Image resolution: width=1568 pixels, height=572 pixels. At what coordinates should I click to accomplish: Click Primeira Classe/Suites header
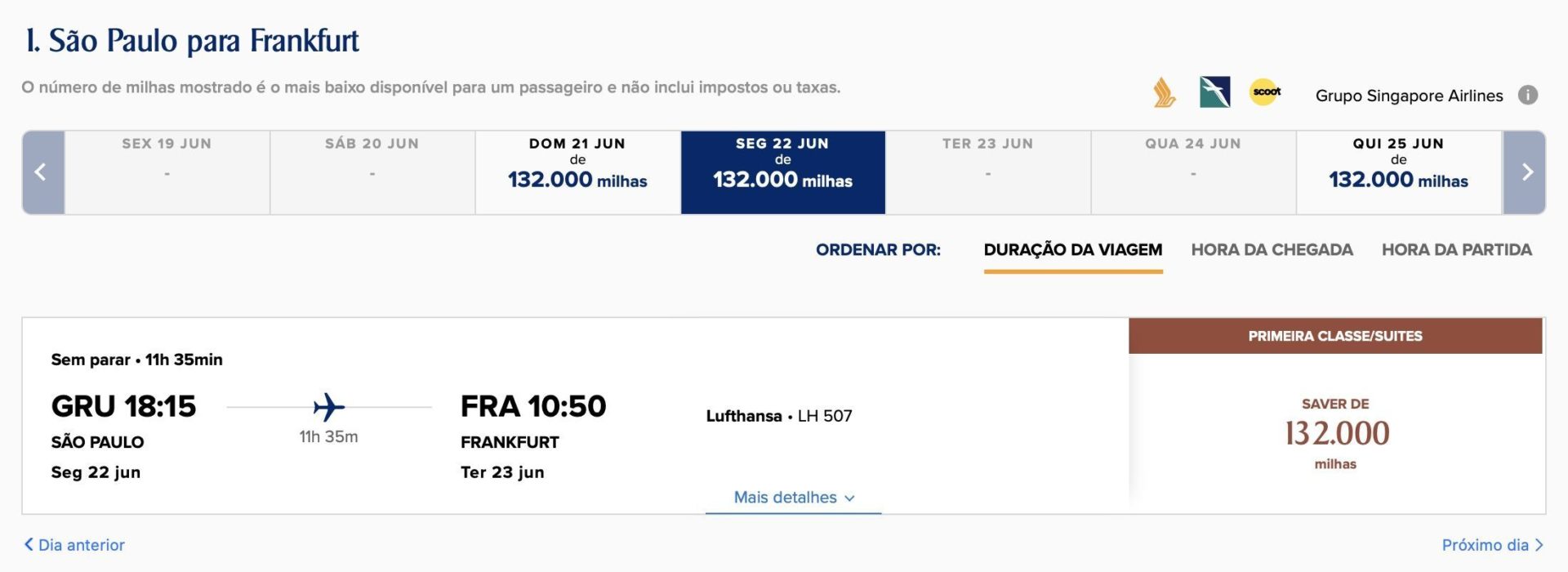1335,336
